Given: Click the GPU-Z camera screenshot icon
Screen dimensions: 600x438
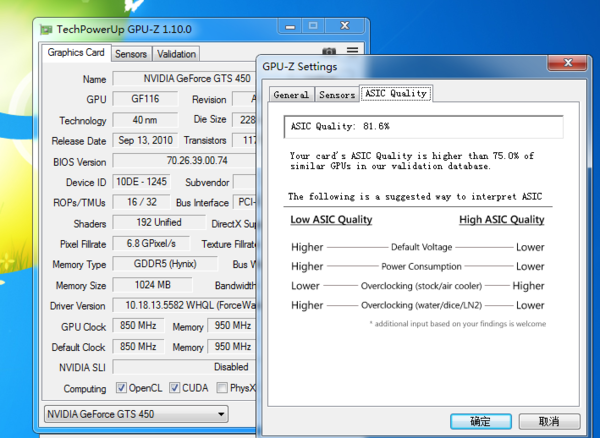Looking at the screenshot, I should coord(329,51).
